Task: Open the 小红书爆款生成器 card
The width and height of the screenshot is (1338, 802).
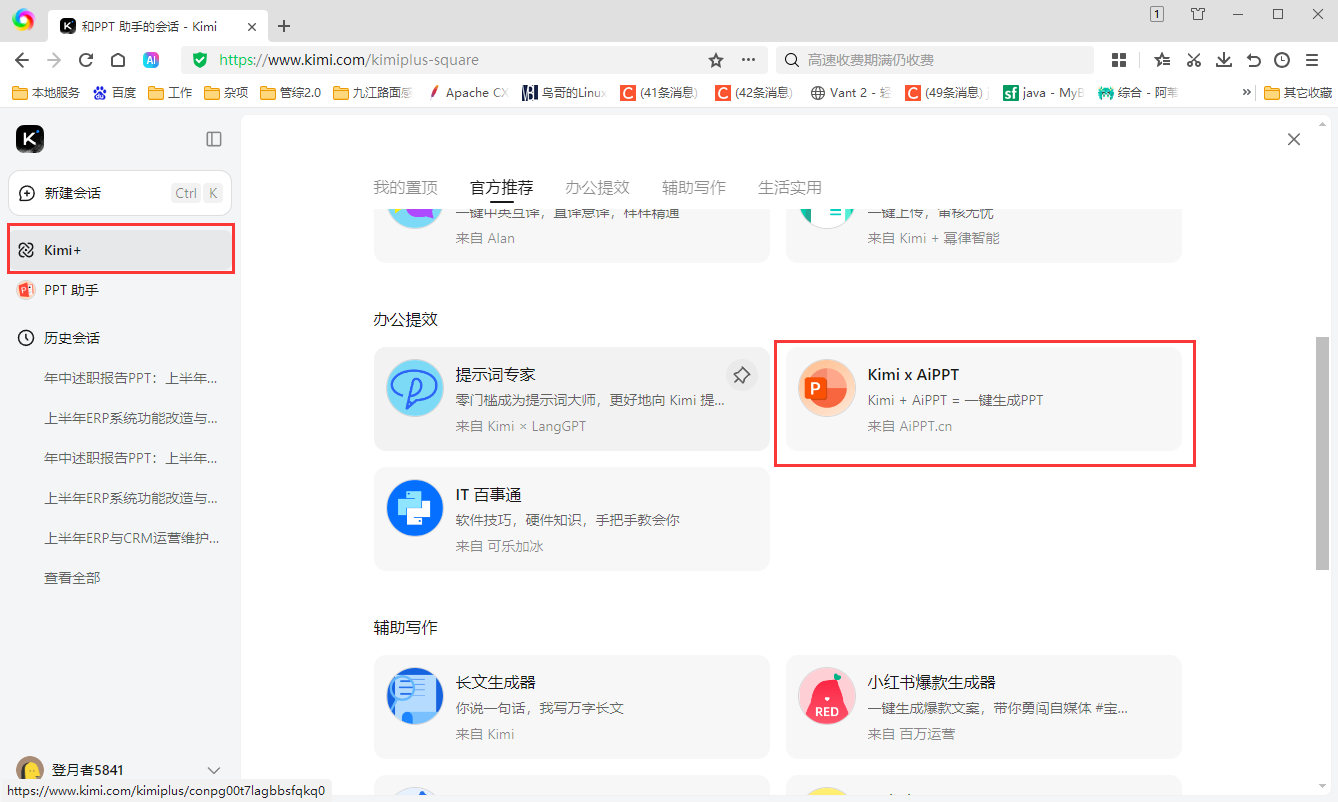Action: coord(984,707)
